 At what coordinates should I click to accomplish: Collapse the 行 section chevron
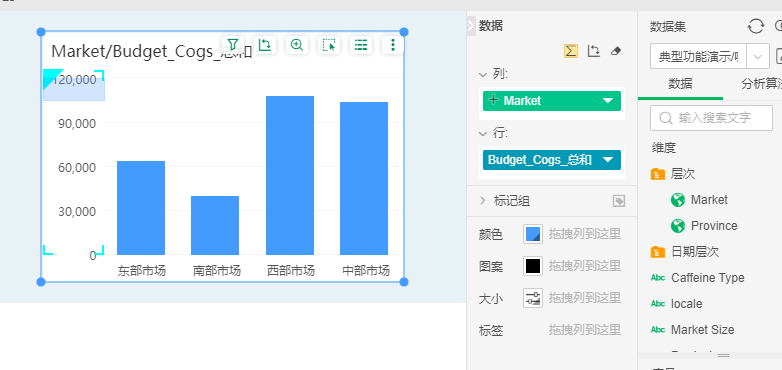(x=483, y=134)
